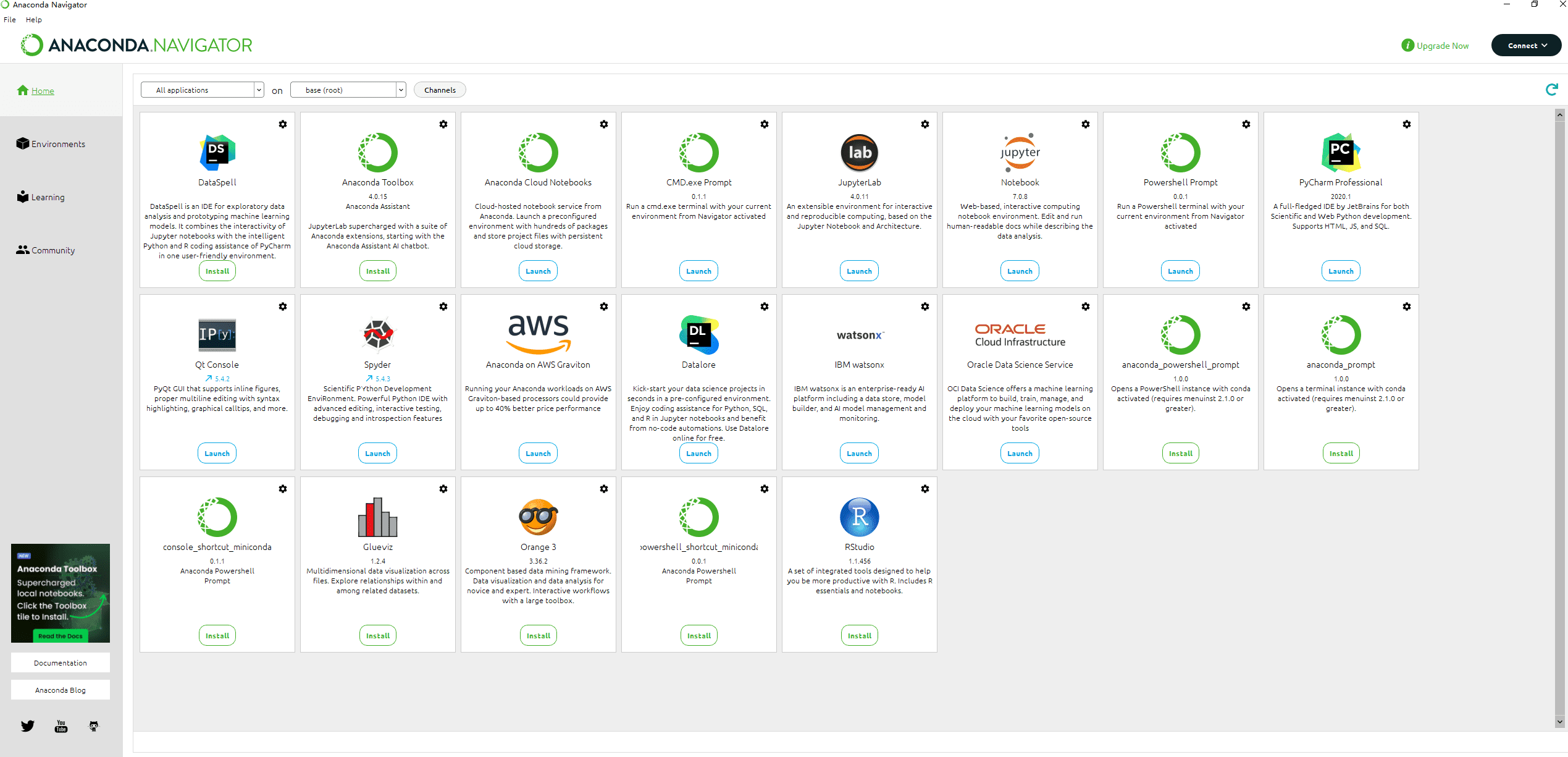Click the Channels button
1568x757 pixels.
440,90
